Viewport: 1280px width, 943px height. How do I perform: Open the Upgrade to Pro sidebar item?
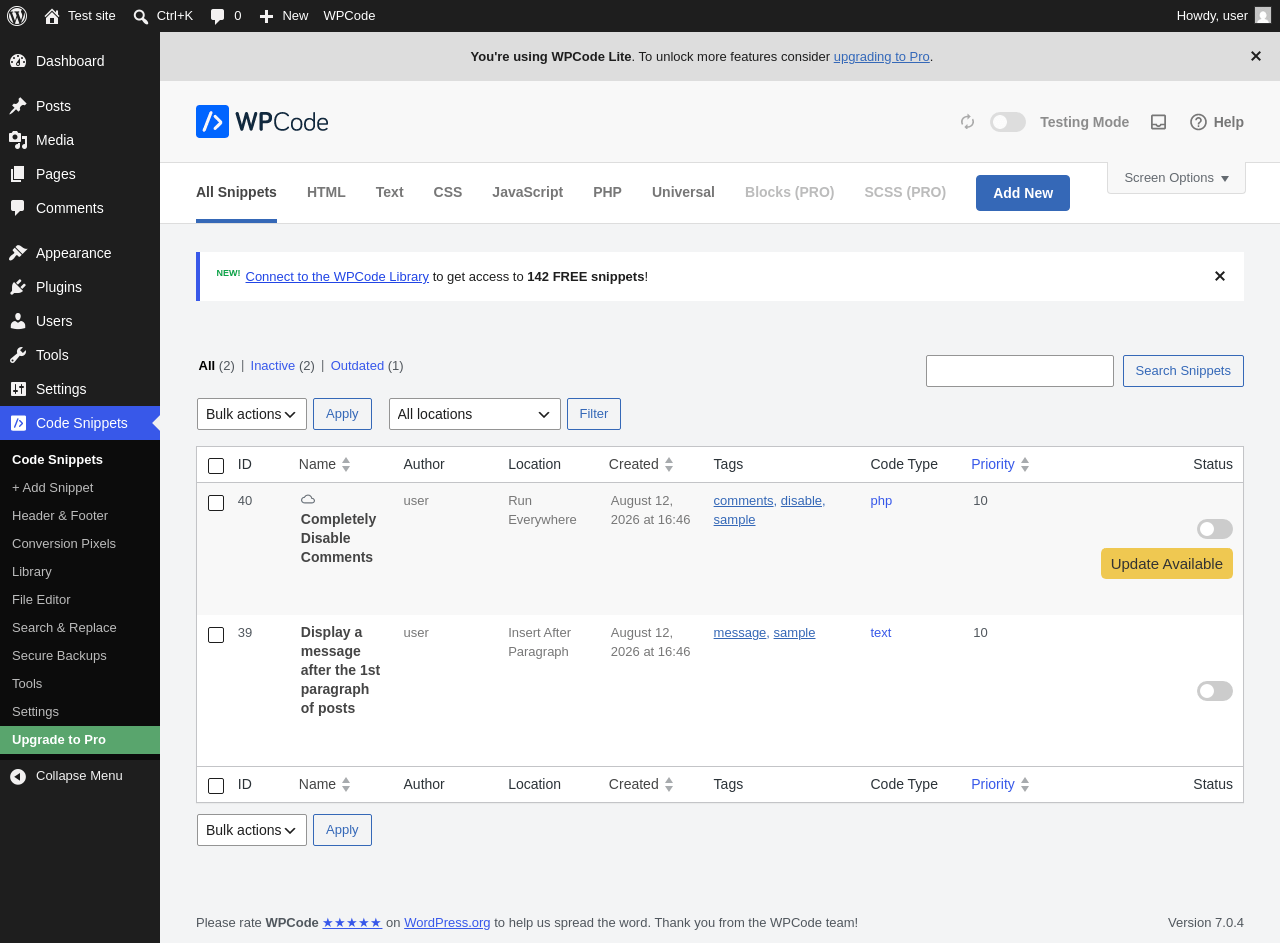click(80, 740)
